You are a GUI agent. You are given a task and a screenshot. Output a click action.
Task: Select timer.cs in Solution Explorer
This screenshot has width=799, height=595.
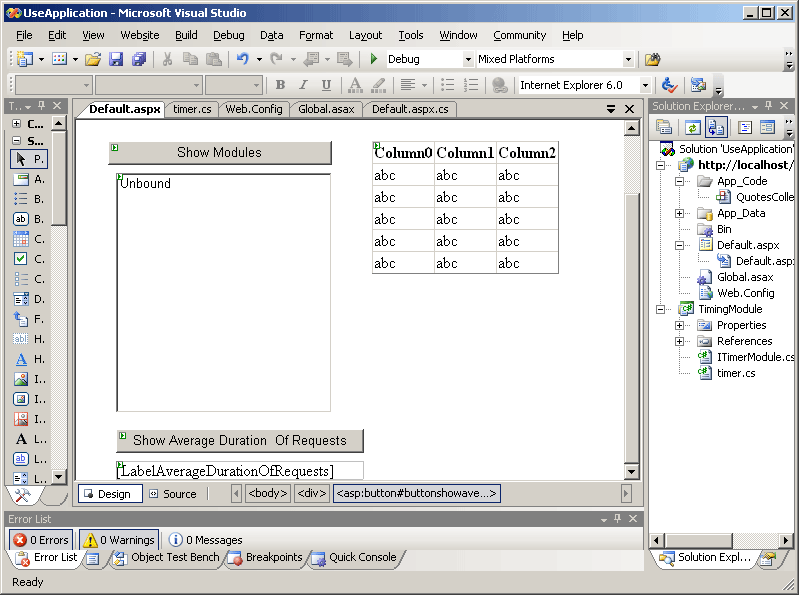tap(736, 373)
